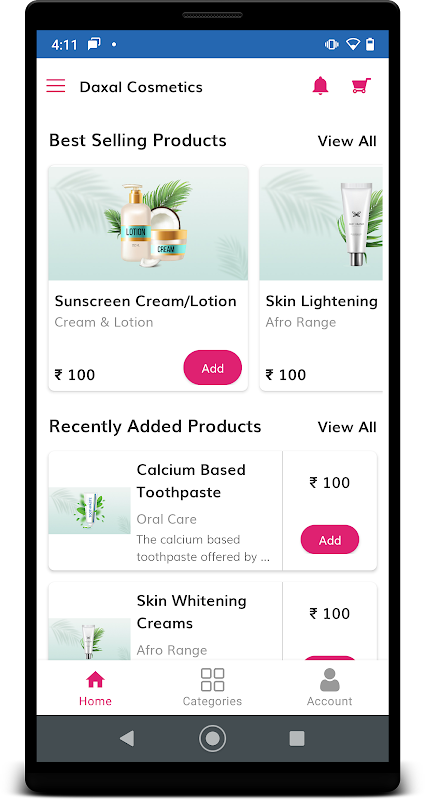Open the Categories grid icon

pos(212,680)
